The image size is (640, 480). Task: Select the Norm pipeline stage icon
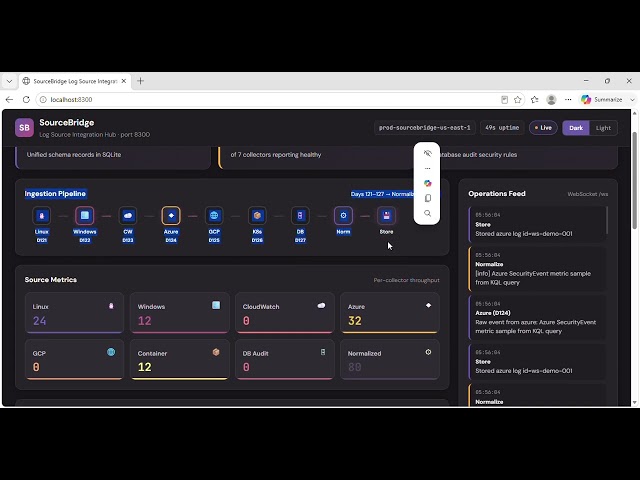coord(343,216)
